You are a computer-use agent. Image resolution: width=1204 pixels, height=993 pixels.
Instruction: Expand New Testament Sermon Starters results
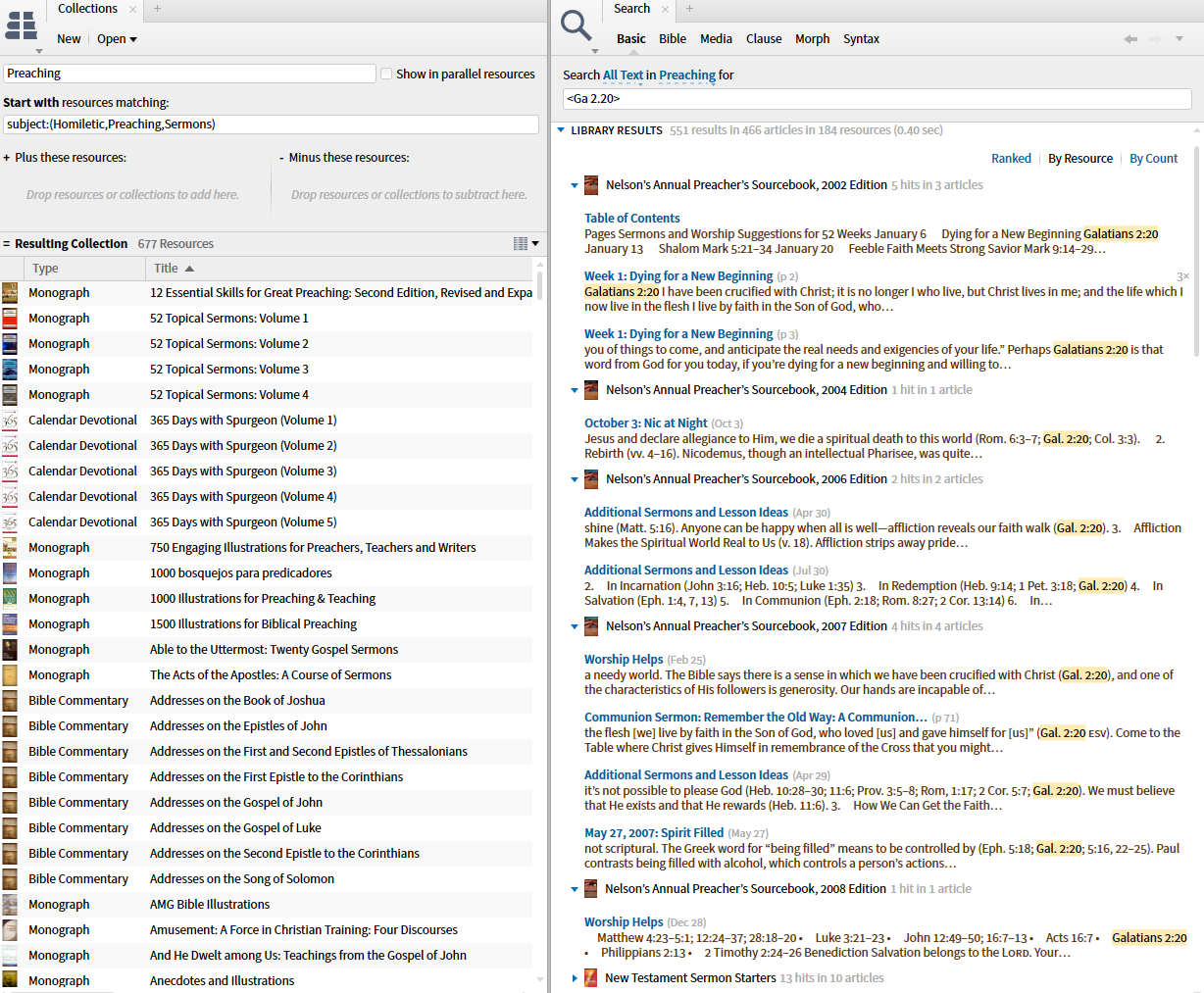(x=575, y=978)
